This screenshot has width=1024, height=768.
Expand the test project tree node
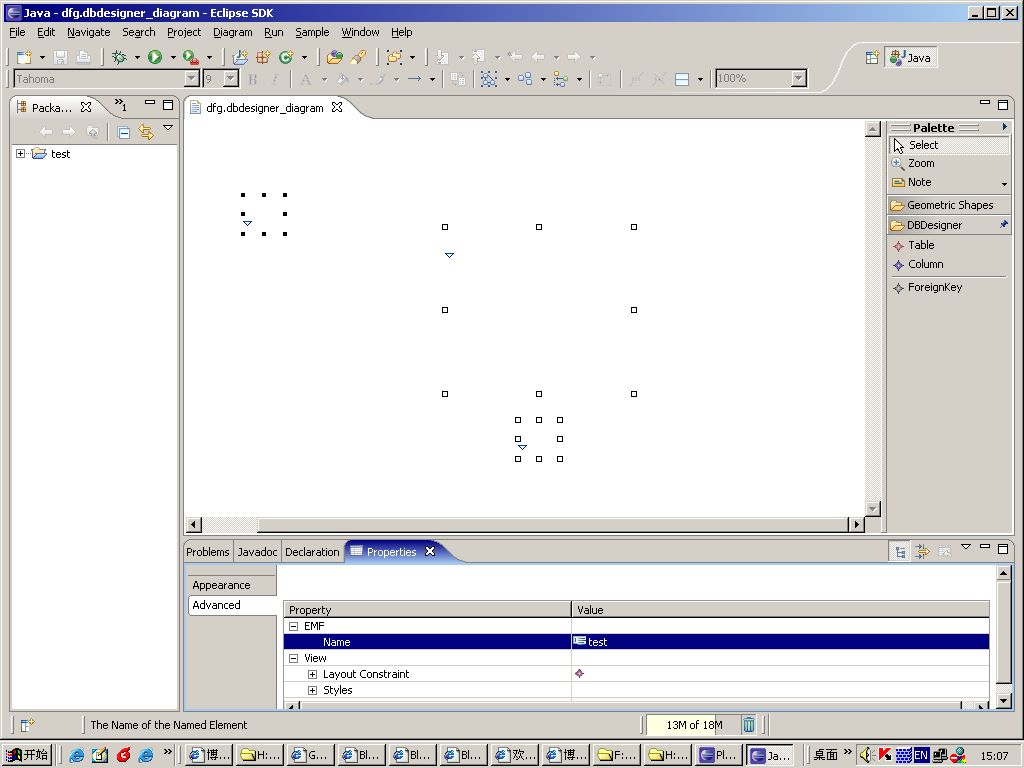(x=20, y=153)
